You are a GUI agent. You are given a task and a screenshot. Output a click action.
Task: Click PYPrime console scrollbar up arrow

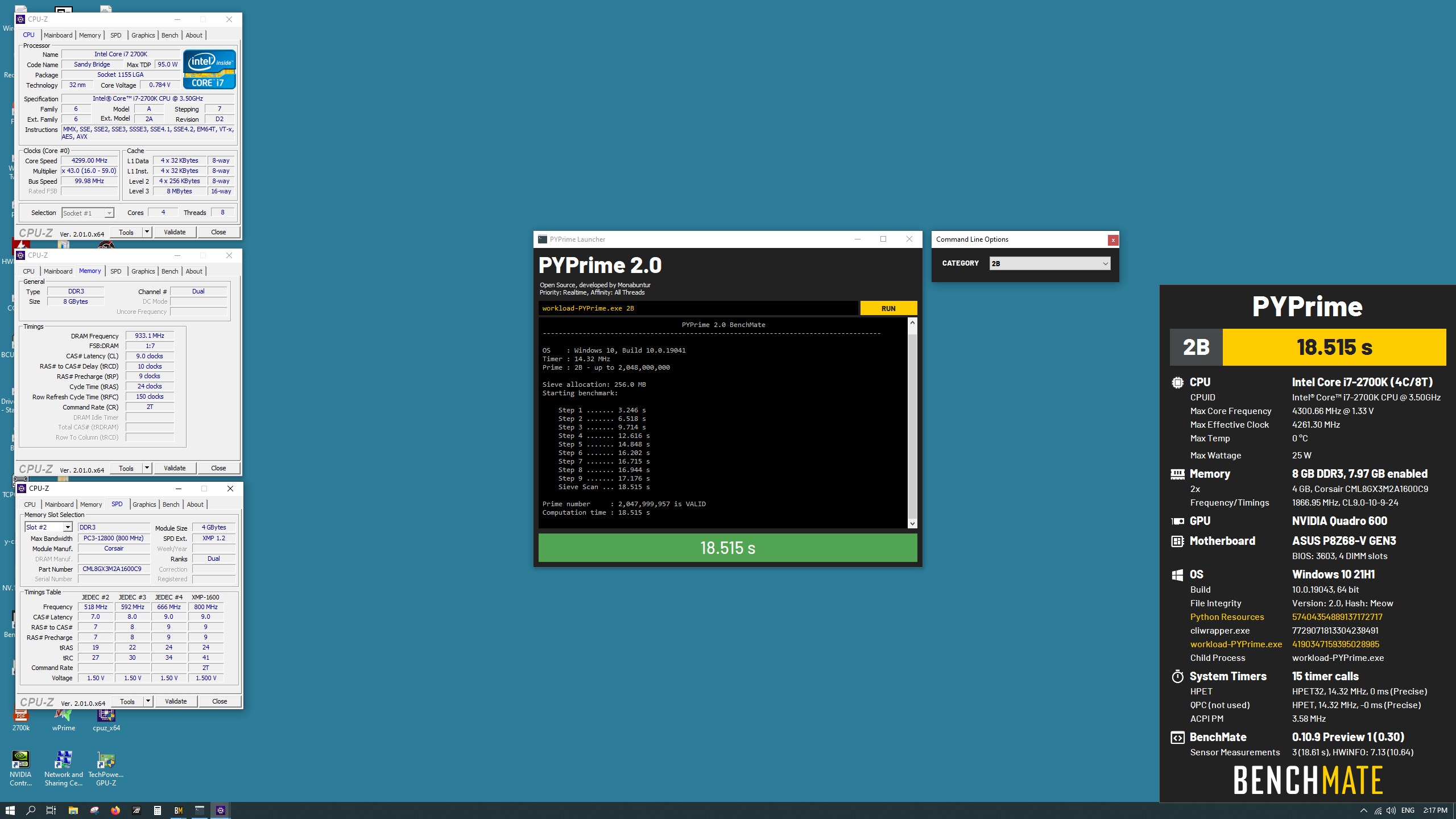point(912,323)
